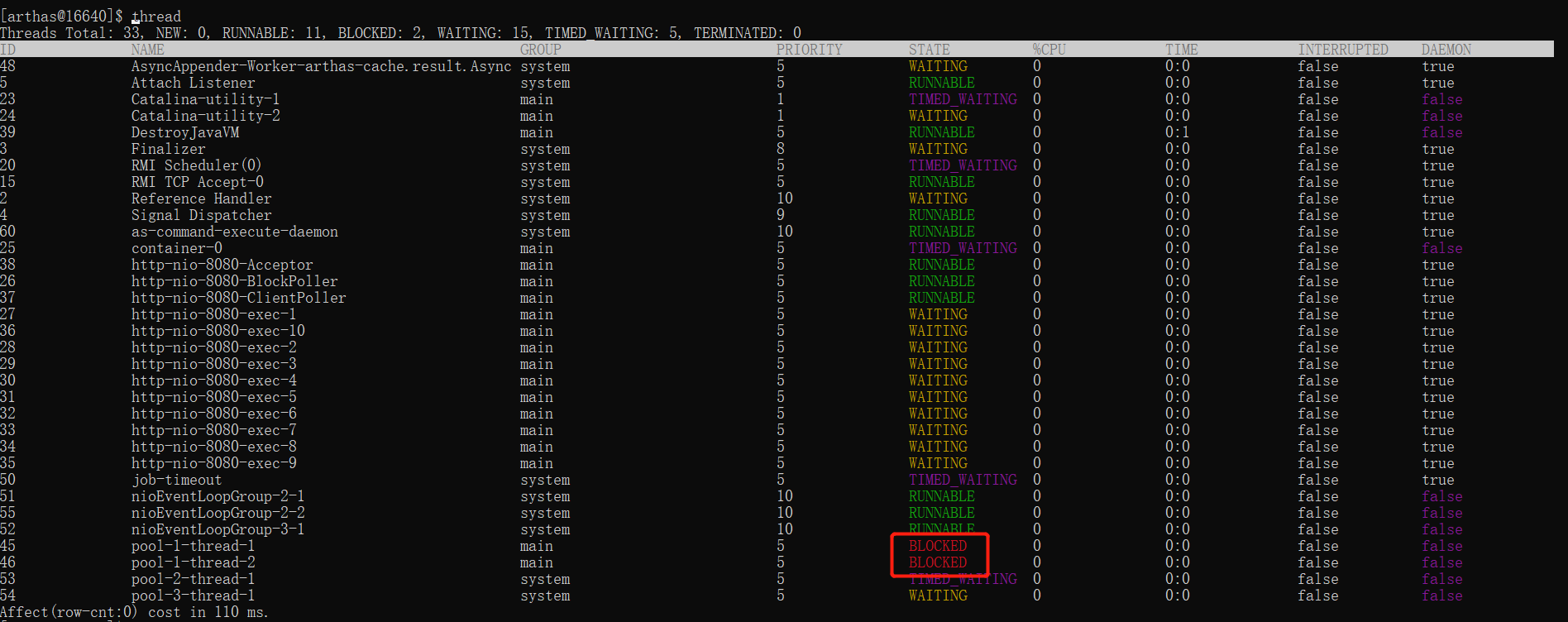This screenshot has width=1568, height=622.
Task: Select the http-nio-8080-exec-6 thread name
Action: (x=214, y=414)
